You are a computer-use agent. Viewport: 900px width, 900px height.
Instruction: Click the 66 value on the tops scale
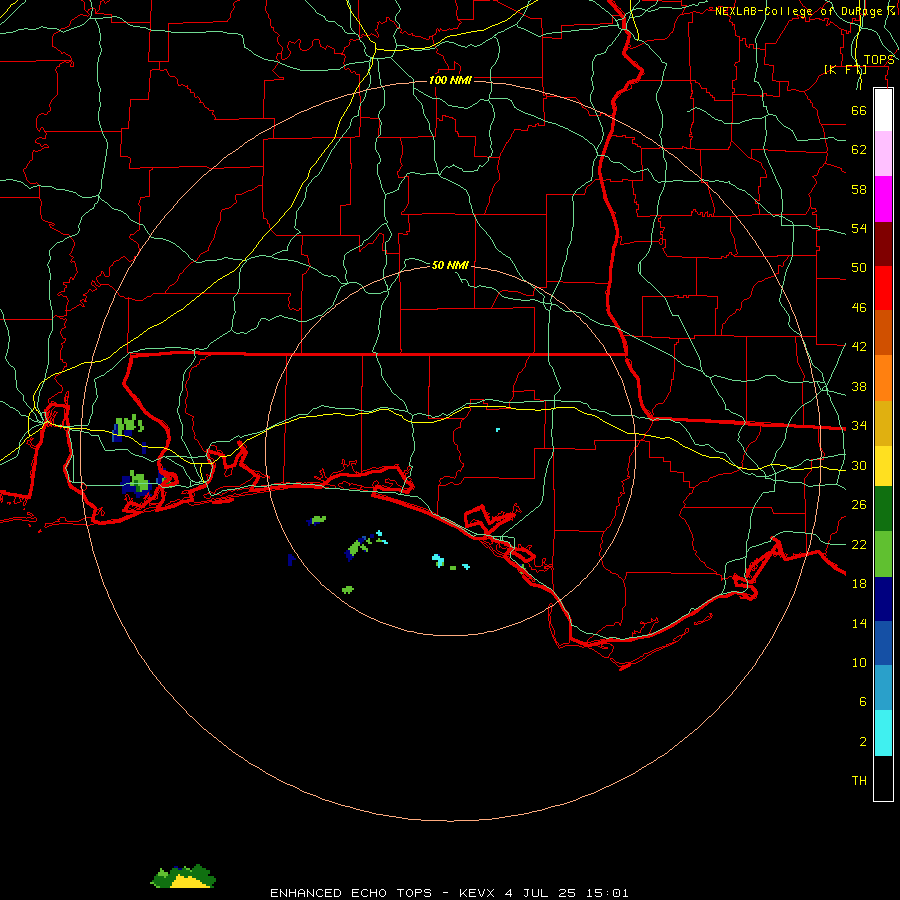(x=859, y=110)
